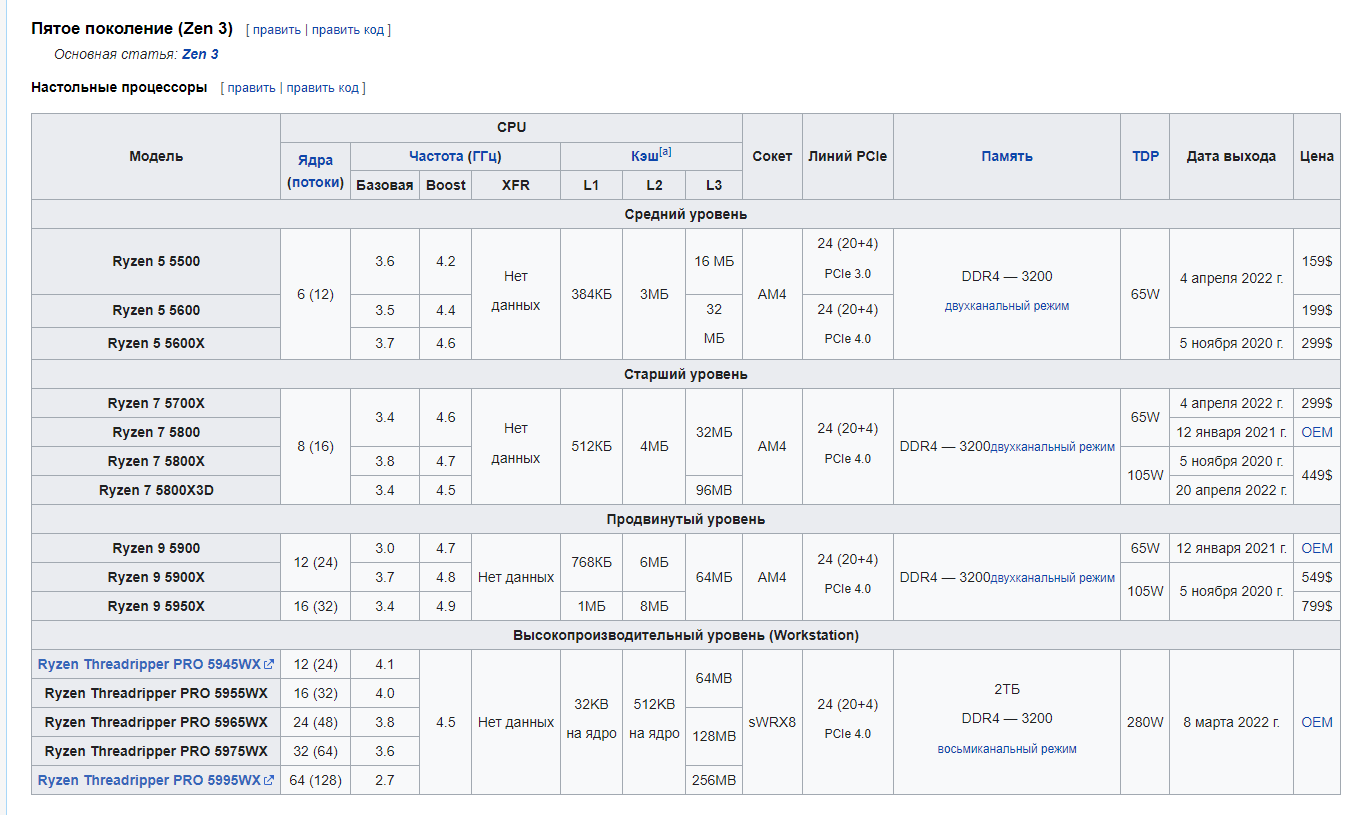Open OEM price link for Ryzen 7 5800
The width and height of the screenshot is (1351, 815).
[1317, 432]
